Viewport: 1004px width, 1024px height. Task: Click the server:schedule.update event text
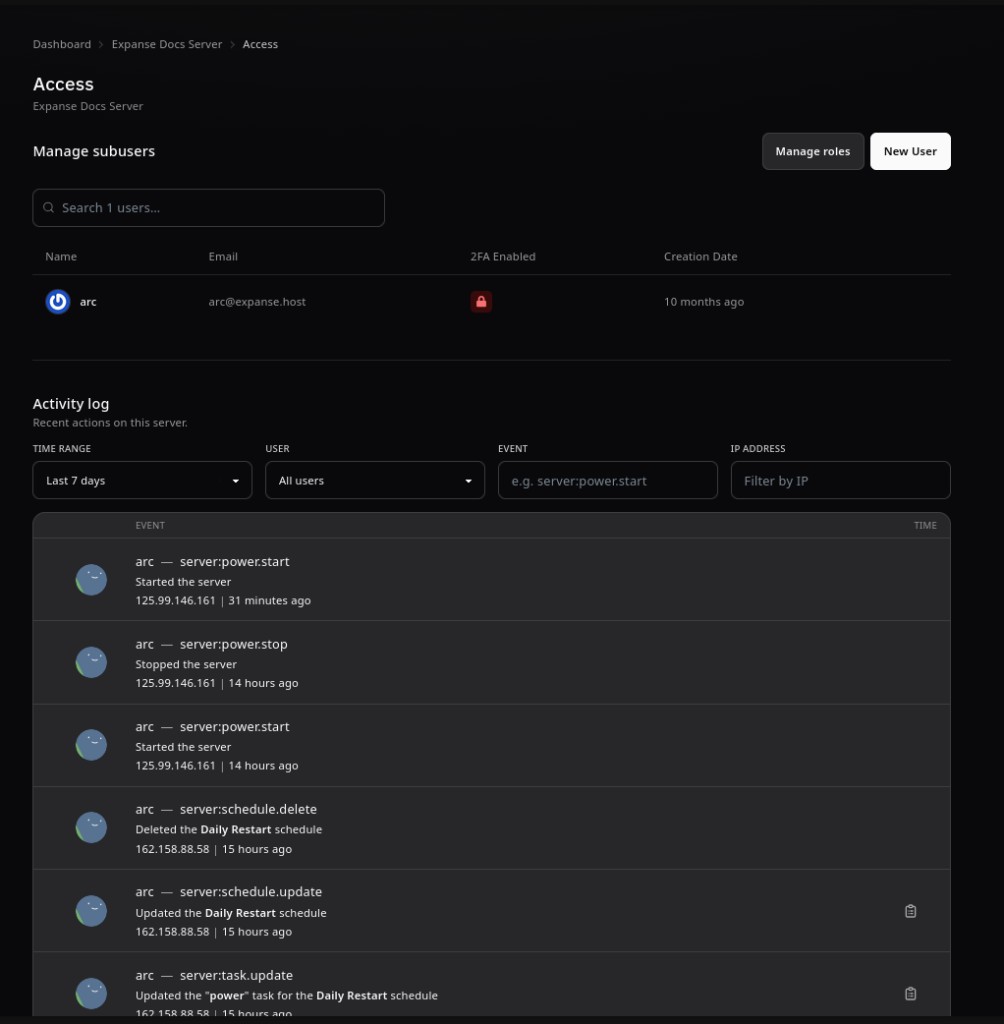click(x=251, y=892)
